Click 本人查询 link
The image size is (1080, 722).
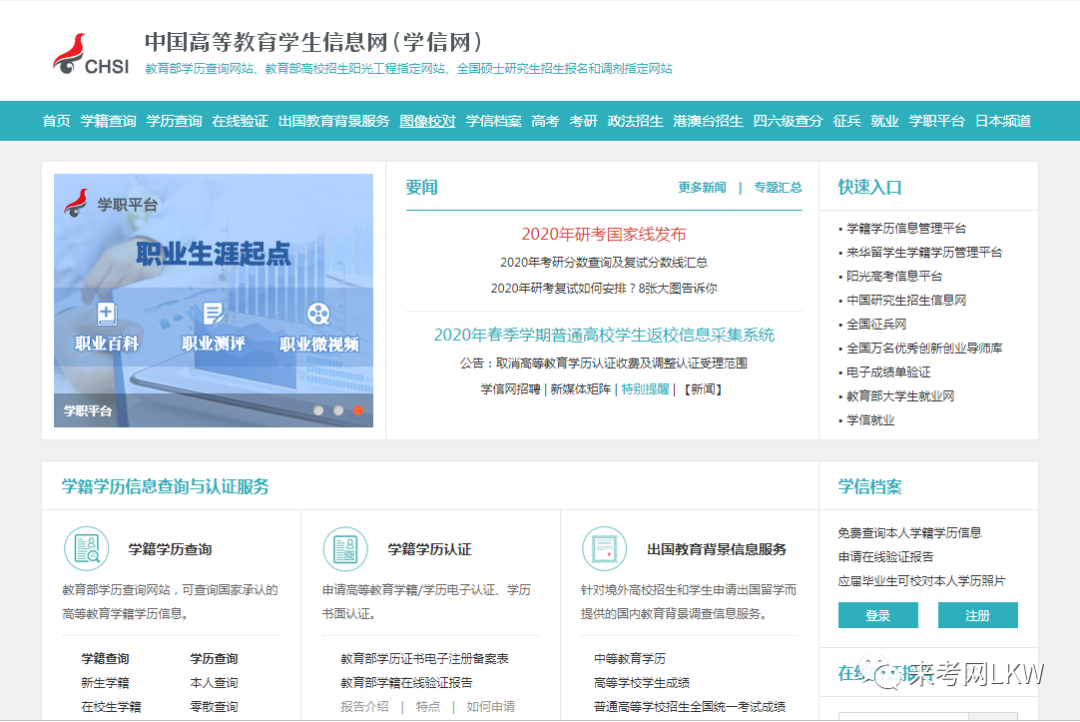coord(214,683)
